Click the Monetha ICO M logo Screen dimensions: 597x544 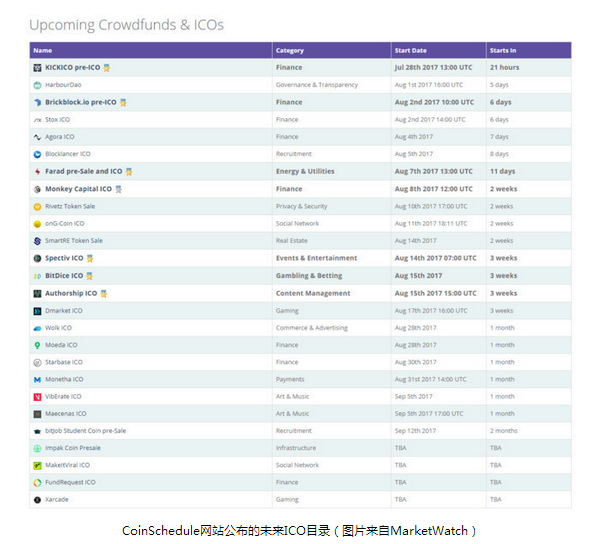37,380
